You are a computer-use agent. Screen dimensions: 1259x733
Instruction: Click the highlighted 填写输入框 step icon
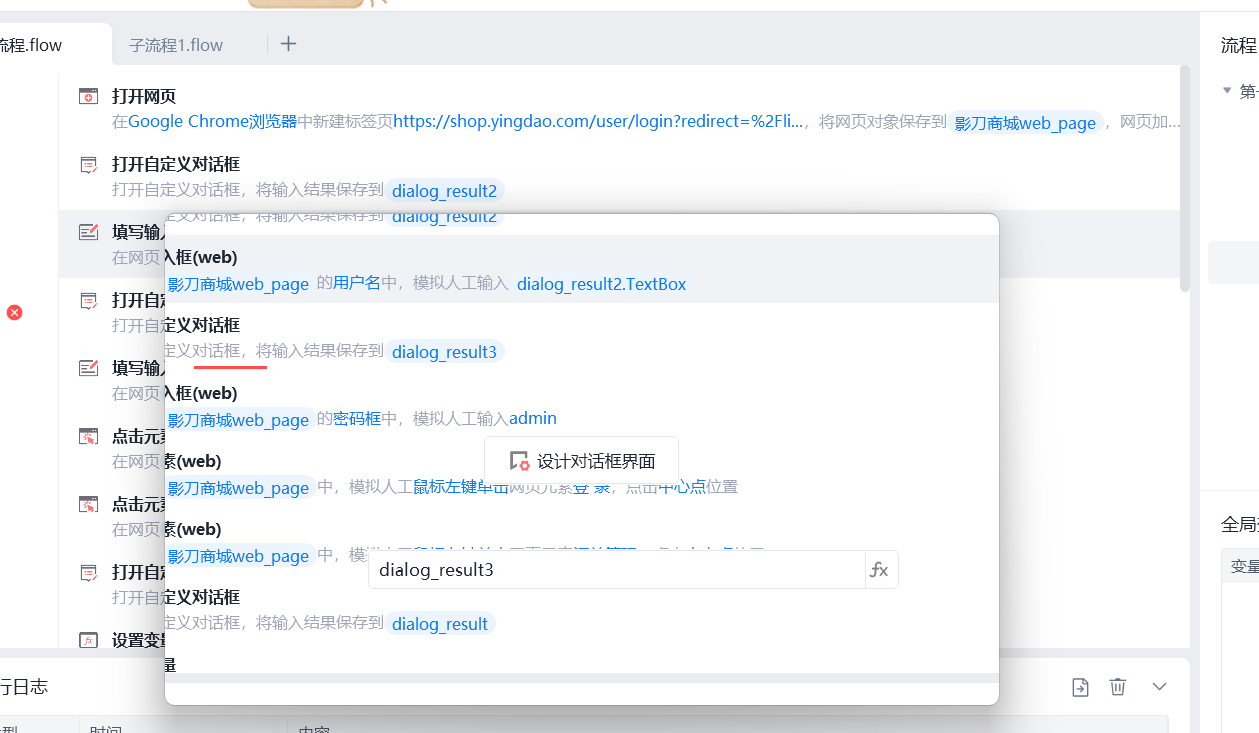[88, 232]
